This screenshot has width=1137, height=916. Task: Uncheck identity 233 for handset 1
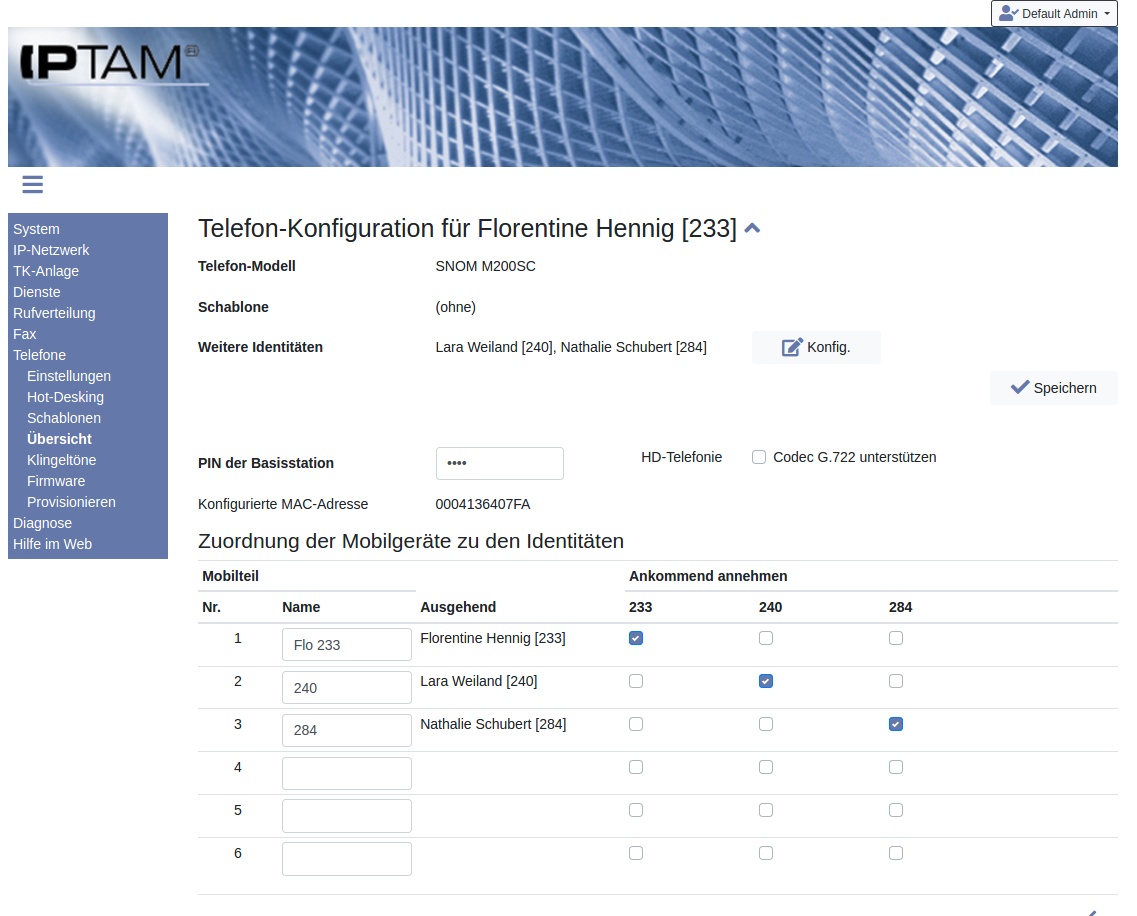pyautogui.click(x=636, y=638)
